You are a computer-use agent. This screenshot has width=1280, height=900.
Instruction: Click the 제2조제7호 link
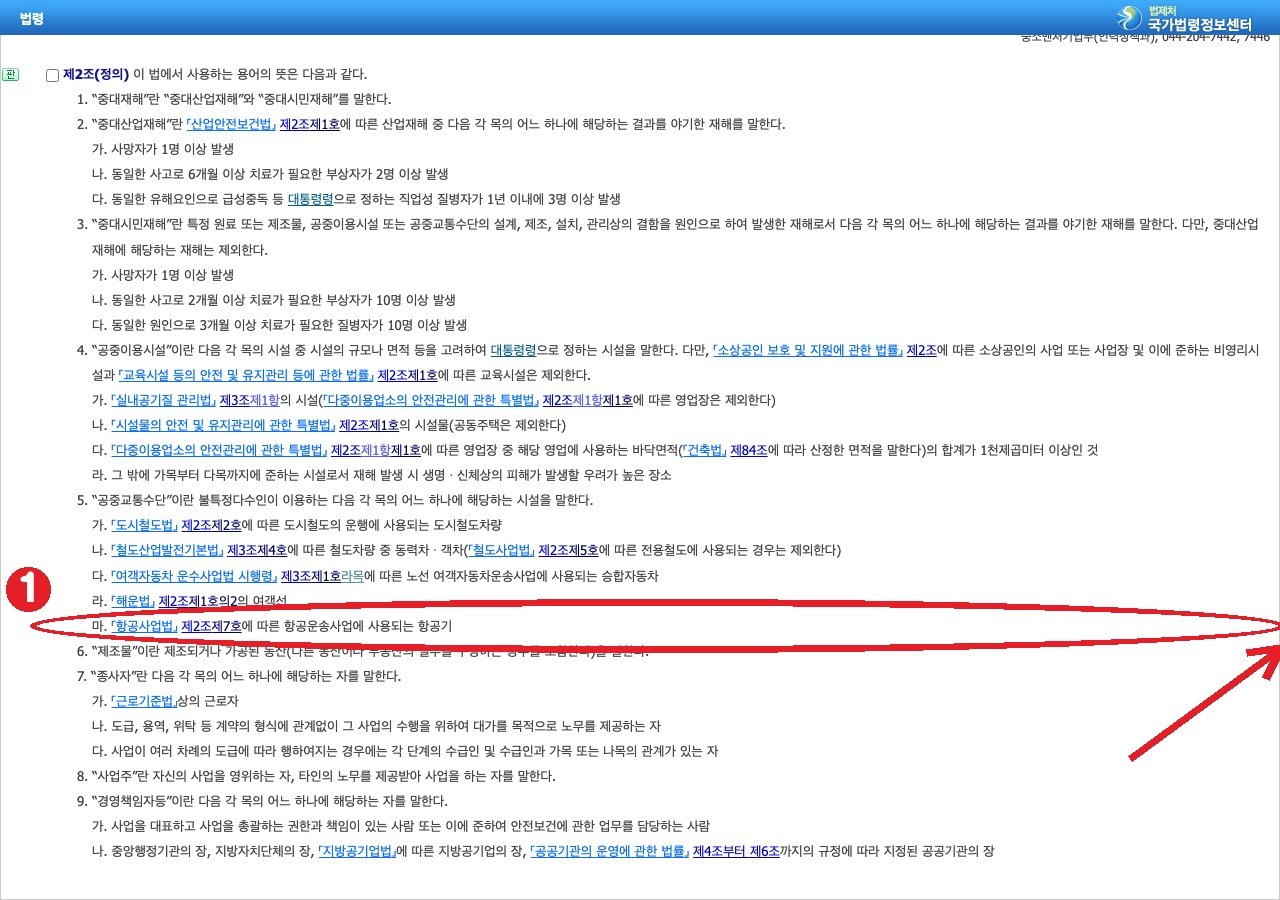(212, 626)
